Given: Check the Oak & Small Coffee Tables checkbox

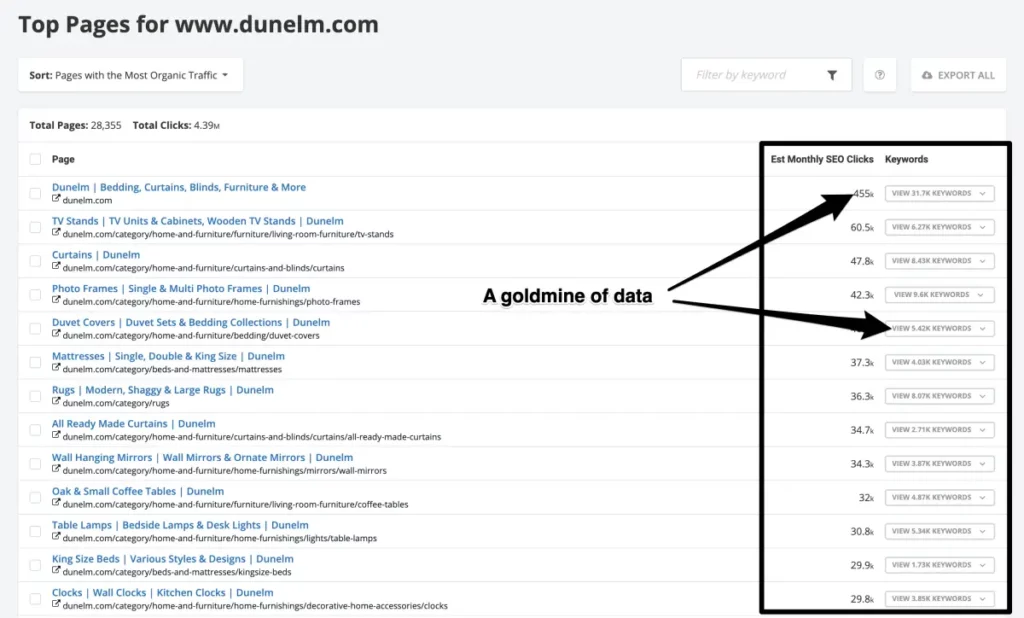Looking at the screenshot, I should tap(35, 498).
